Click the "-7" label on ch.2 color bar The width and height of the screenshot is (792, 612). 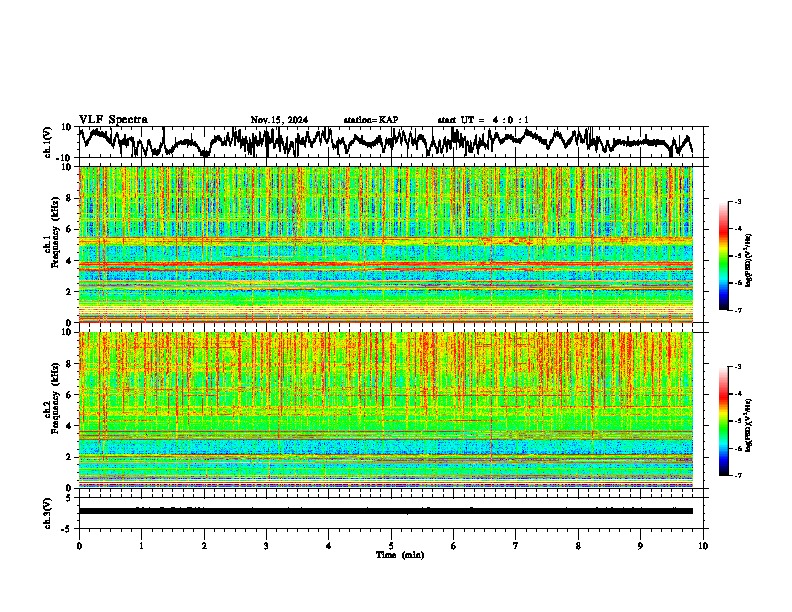pos(738,475)
